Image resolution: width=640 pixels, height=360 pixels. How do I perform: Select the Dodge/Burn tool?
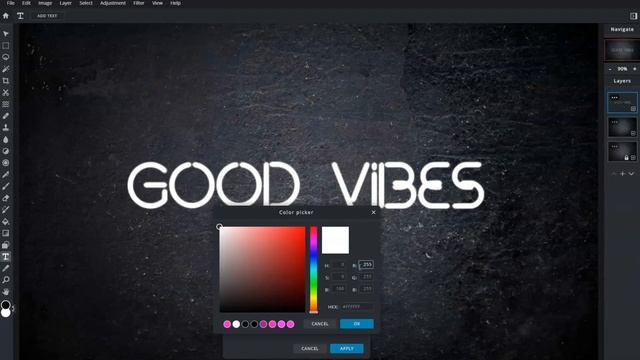click(x=6, y=151)
